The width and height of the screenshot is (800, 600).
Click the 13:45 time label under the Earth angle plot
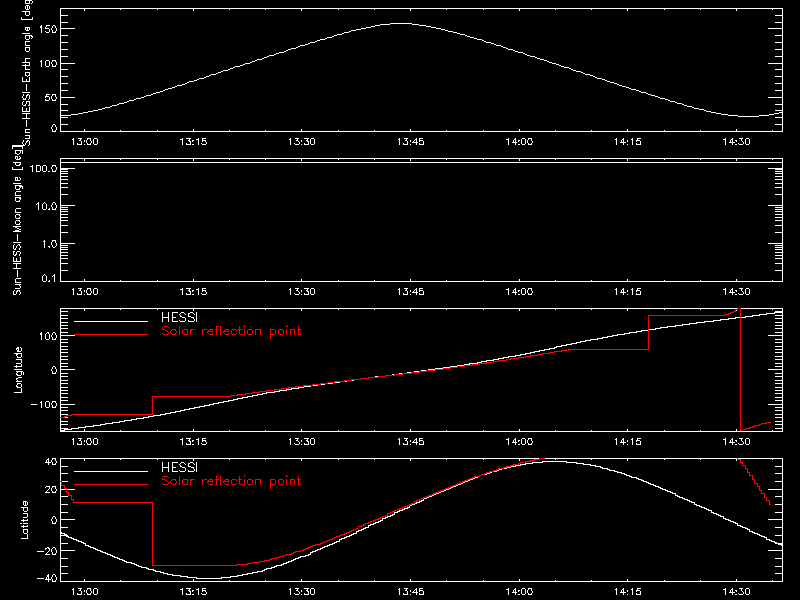(411, 142)
